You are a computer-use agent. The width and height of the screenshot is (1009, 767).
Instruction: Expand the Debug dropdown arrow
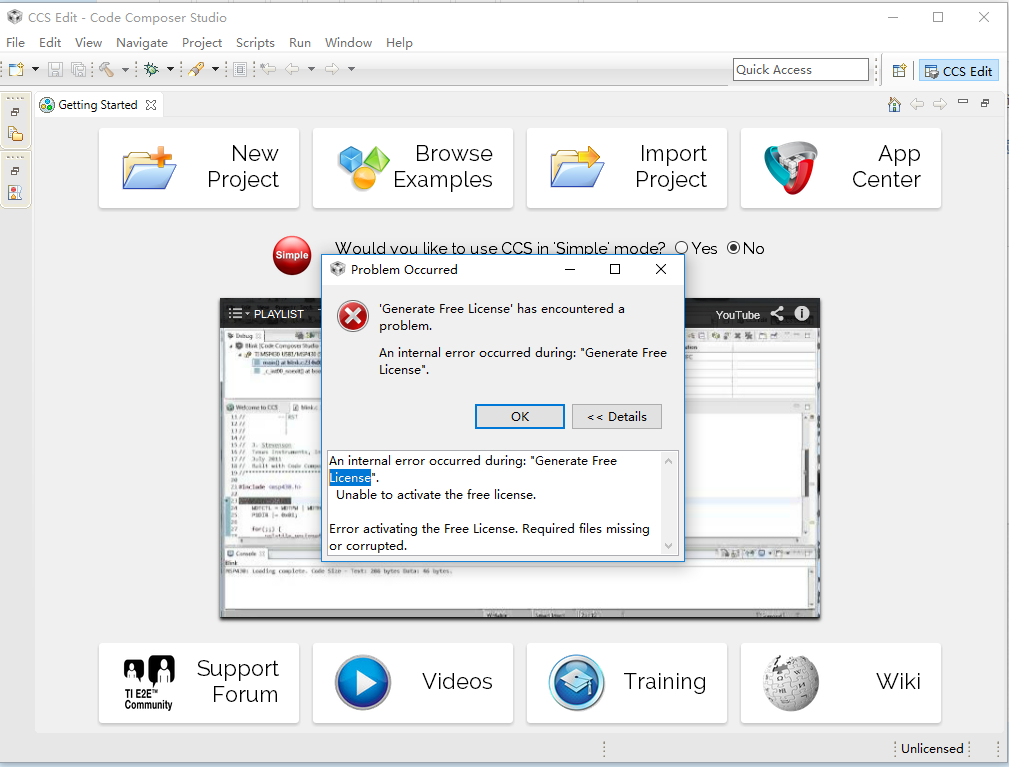point(171,69)
